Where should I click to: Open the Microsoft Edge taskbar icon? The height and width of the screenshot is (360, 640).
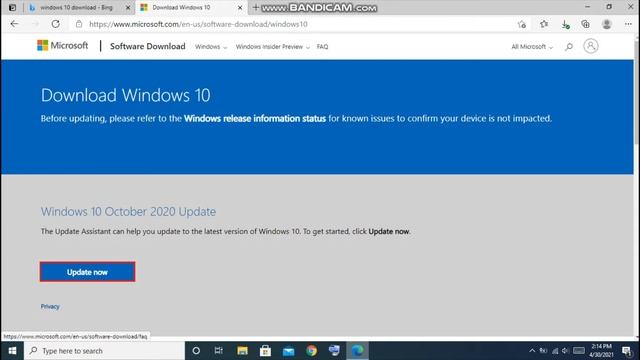point(358,351)
